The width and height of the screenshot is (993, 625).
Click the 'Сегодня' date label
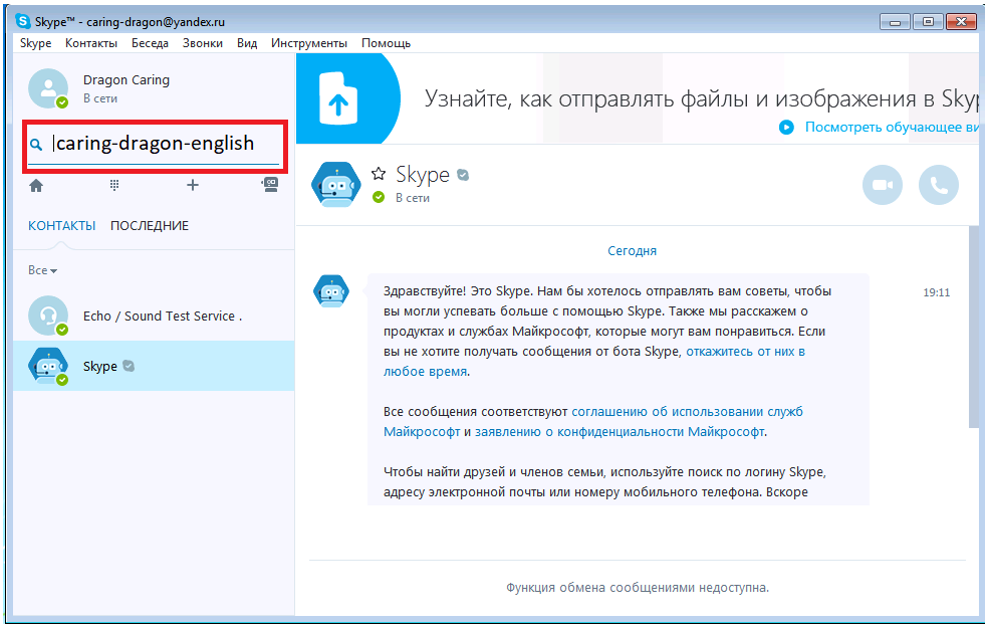632,251
